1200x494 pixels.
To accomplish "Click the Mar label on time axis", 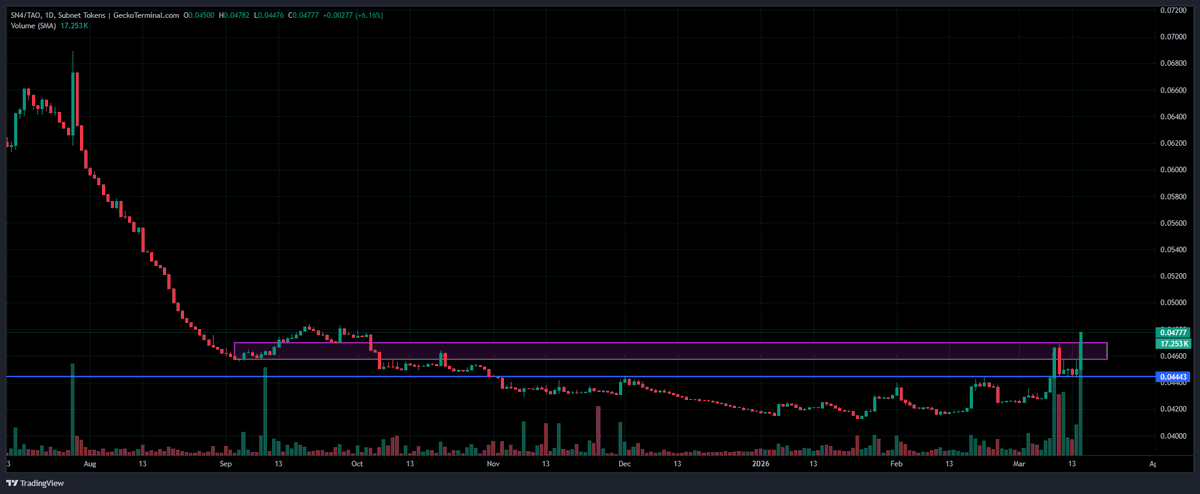I will 1019,465.
